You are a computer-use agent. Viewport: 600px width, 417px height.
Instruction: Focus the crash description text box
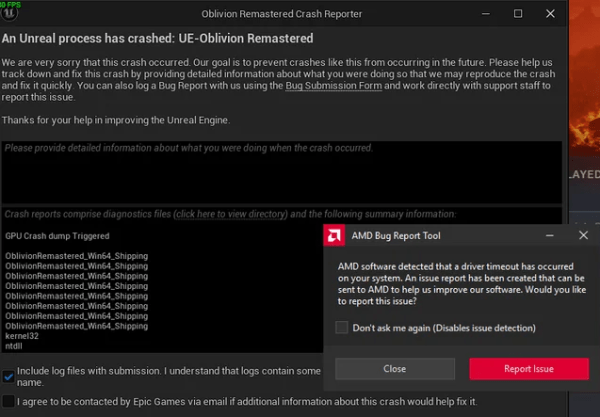(x=280, y=170)
